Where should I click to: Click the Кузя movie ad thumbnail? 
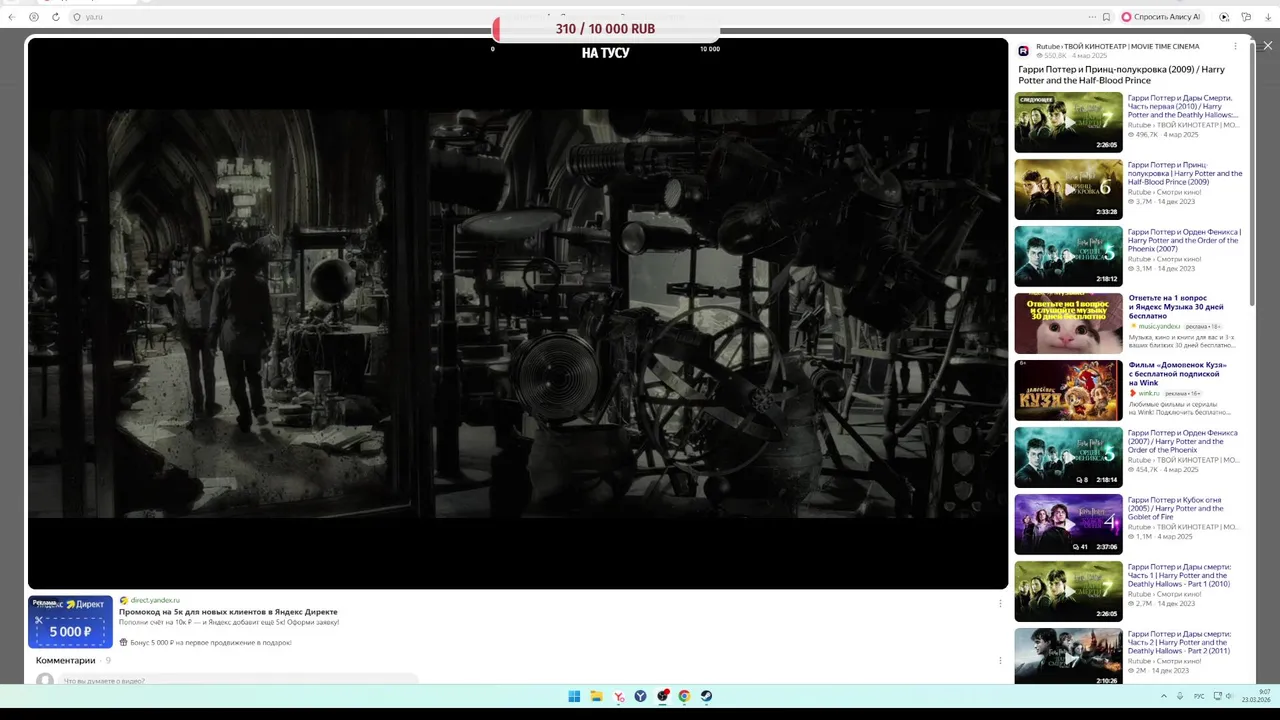pyautogui.click(x=1068, y=390)
